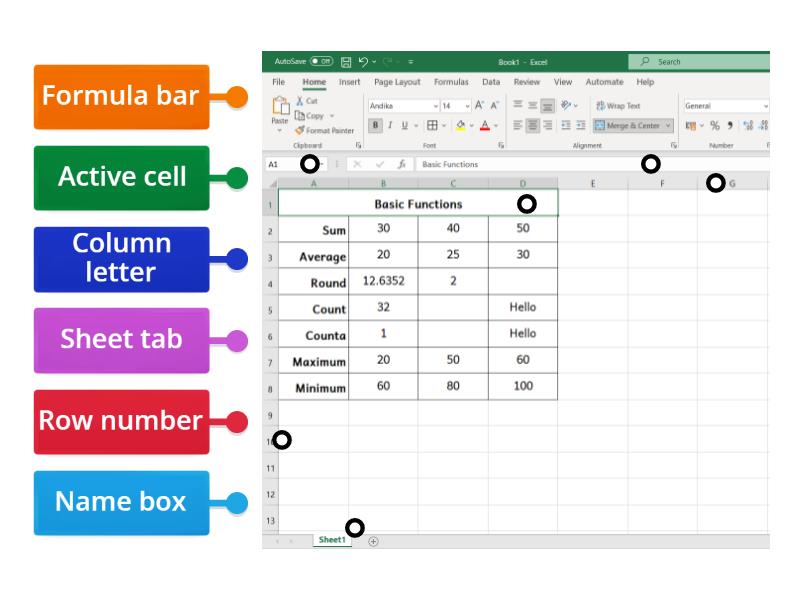Viewport: 800px width, 600px height.
Task: Toggle the AutoSave switch
Action: click(x=321, y=62)
